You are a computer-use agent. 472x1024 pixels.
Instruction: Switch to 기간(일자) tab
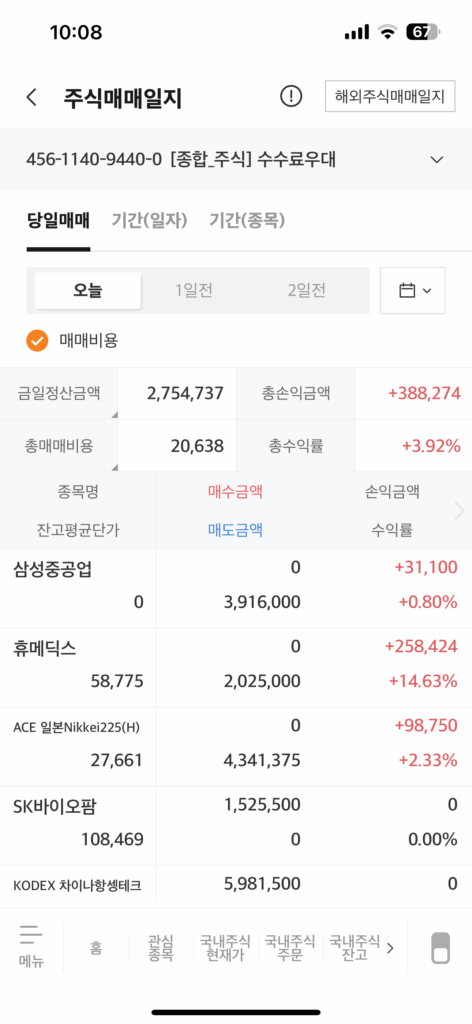[149, 221]
